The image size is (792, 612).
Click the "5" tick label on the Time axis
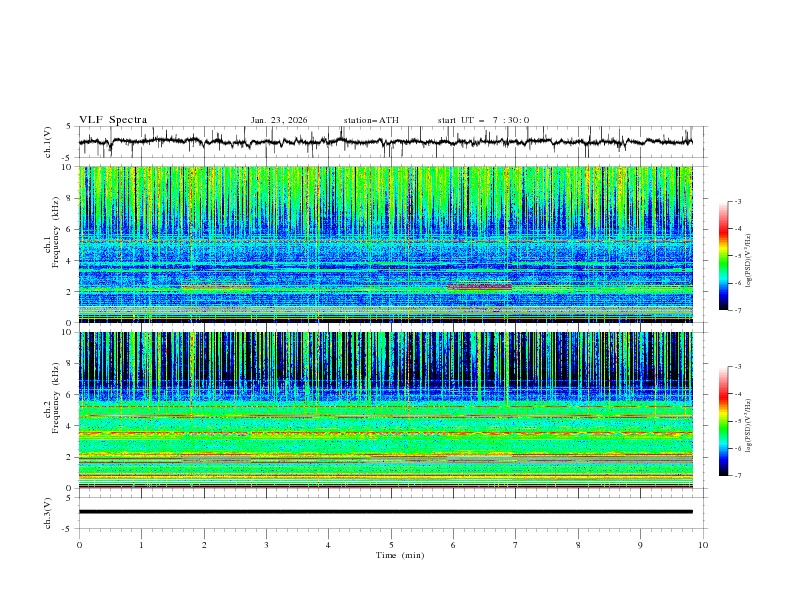[x=391, y=545]
